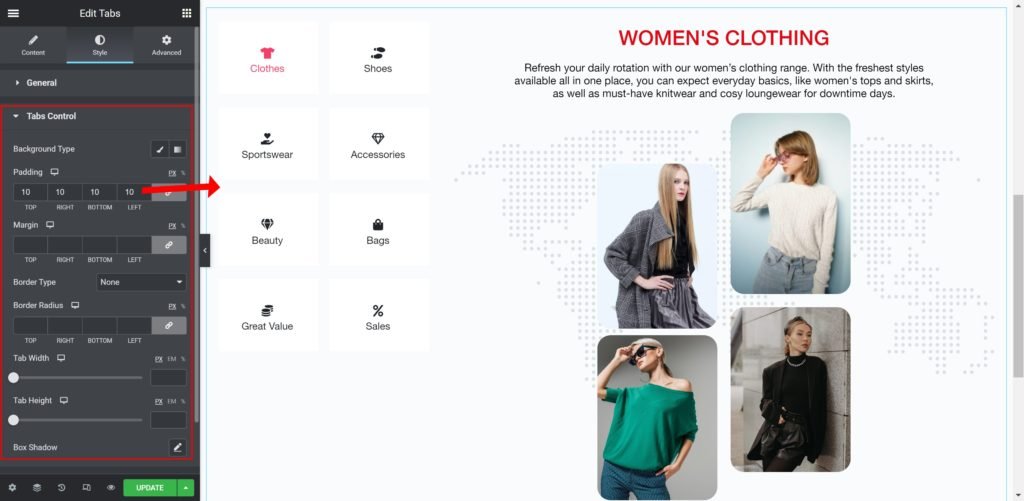Edit Box Shadow with pencil icon
The width and height of the screenshot is (1024, 501).
(178, 447)
